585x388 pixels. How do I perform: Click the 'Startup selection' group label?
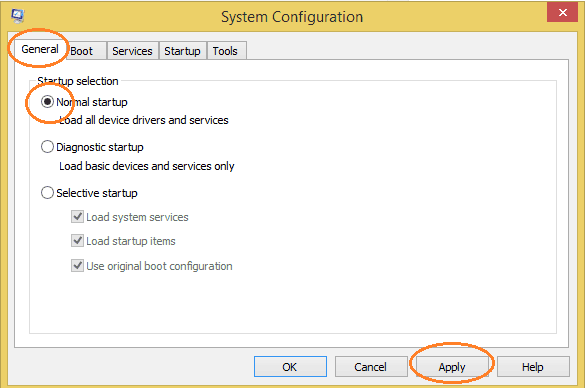tap(78, 81)
